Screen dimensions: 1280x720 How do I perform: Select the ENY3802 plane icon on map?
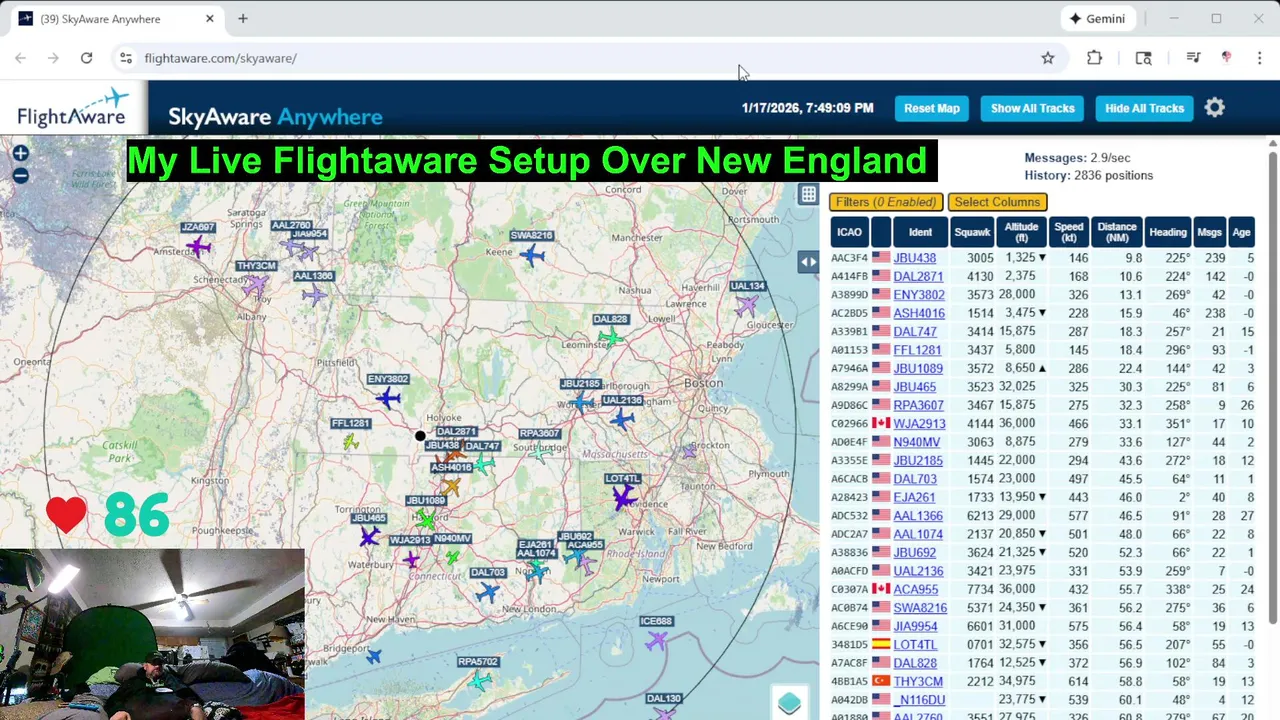(388, 398)
